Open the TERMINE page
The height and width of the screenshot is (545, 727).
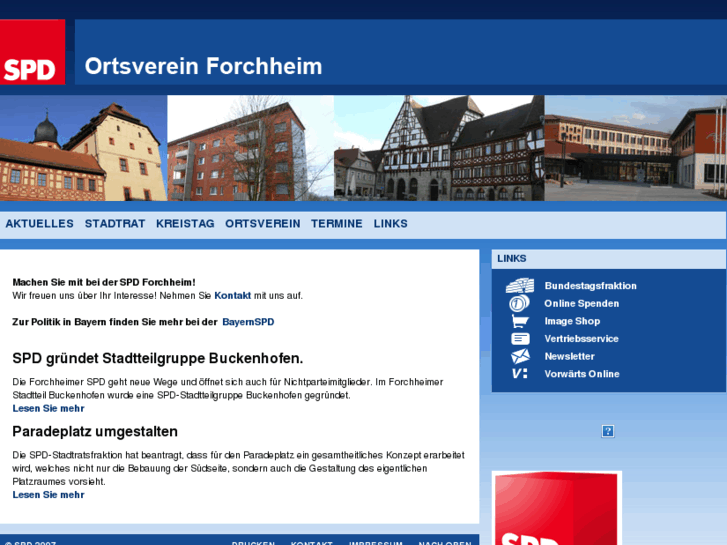(x=337, y=224)
